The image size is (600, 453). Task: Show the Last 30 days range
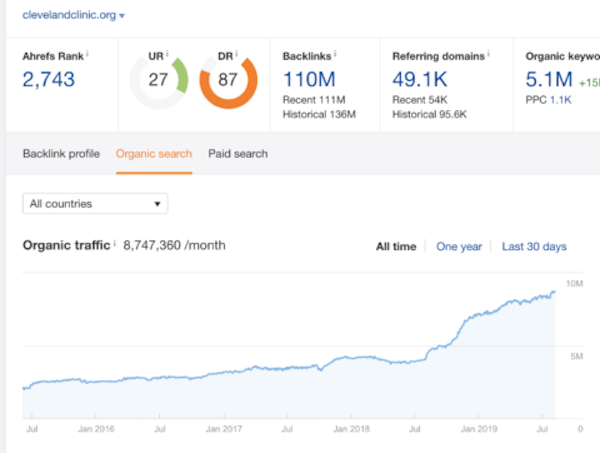534,246
